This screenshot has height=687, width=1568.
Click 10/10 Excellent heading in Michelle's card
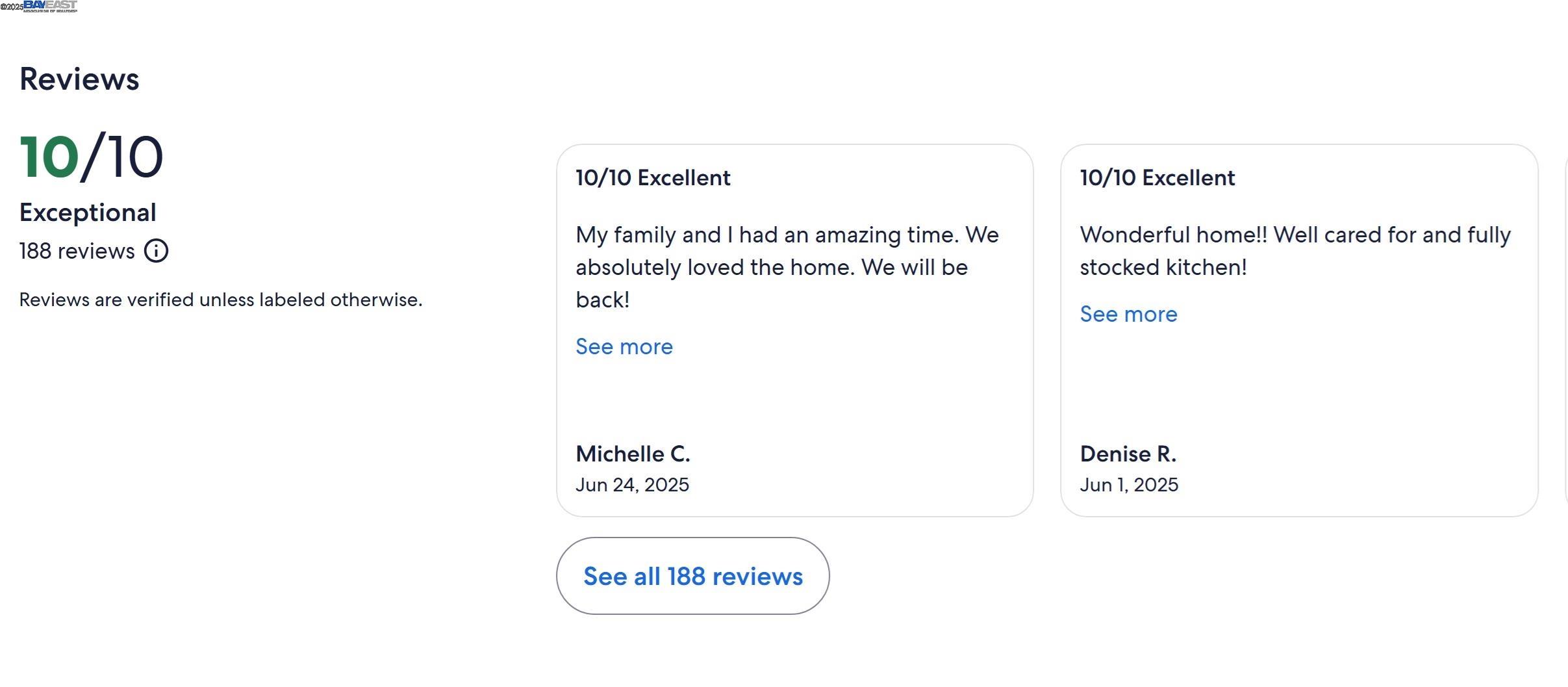653,177
